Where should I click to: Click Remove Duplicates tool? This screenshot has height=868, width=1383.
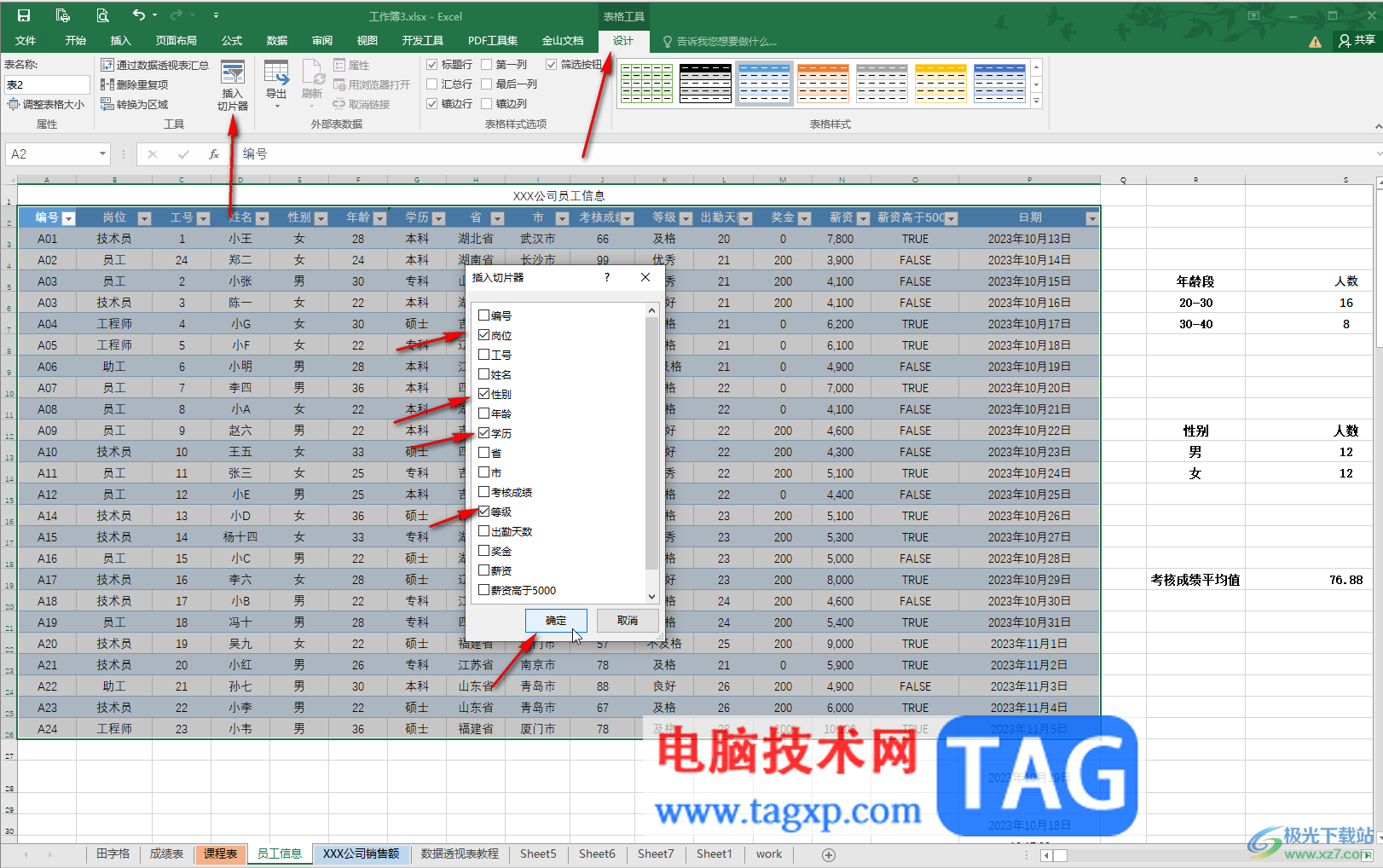(134, 84)
